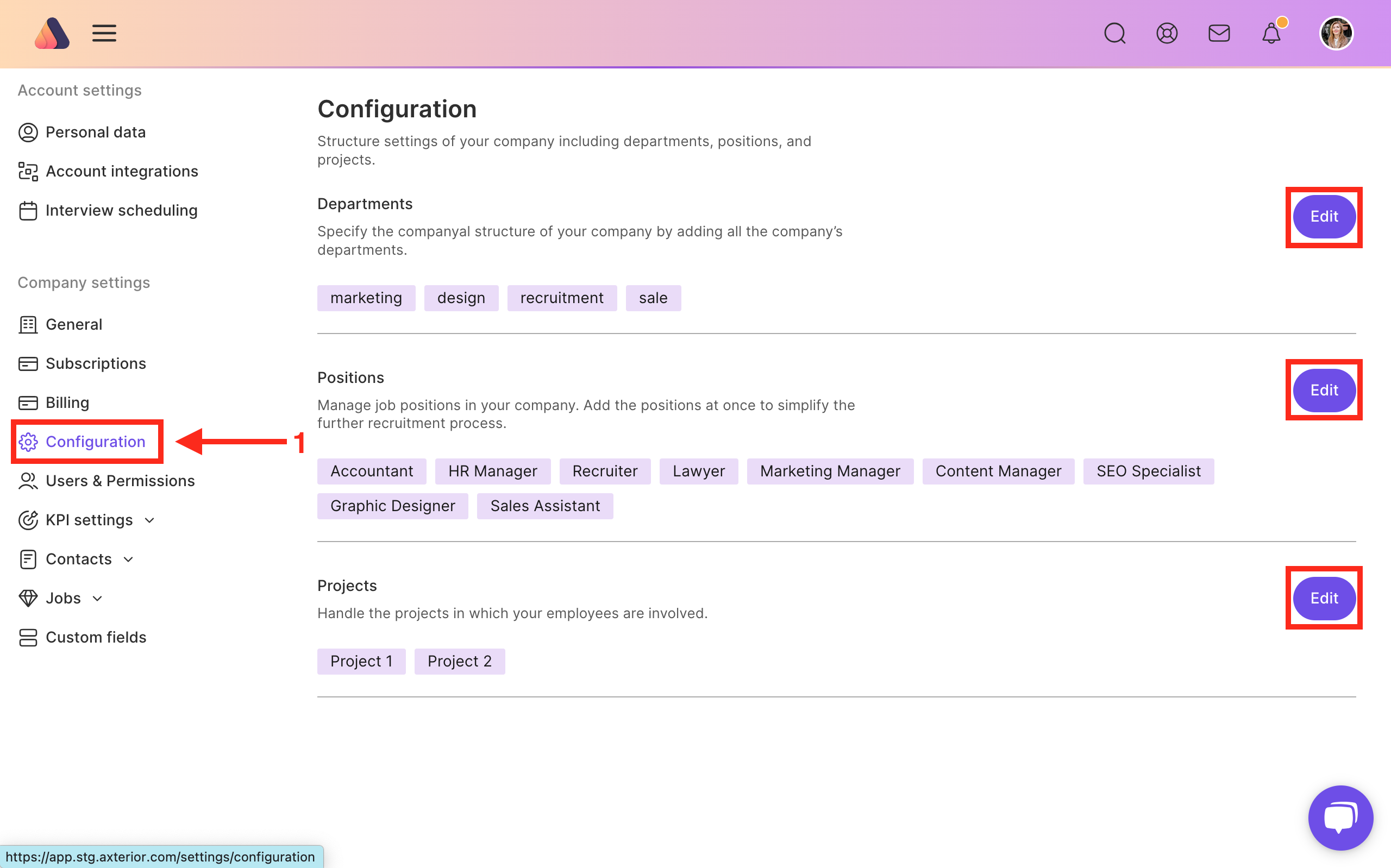Viewport: 1391px width, 868px height.
Task: Click the Interview scheduling calendar icon
Action: [x=28, y=211]
